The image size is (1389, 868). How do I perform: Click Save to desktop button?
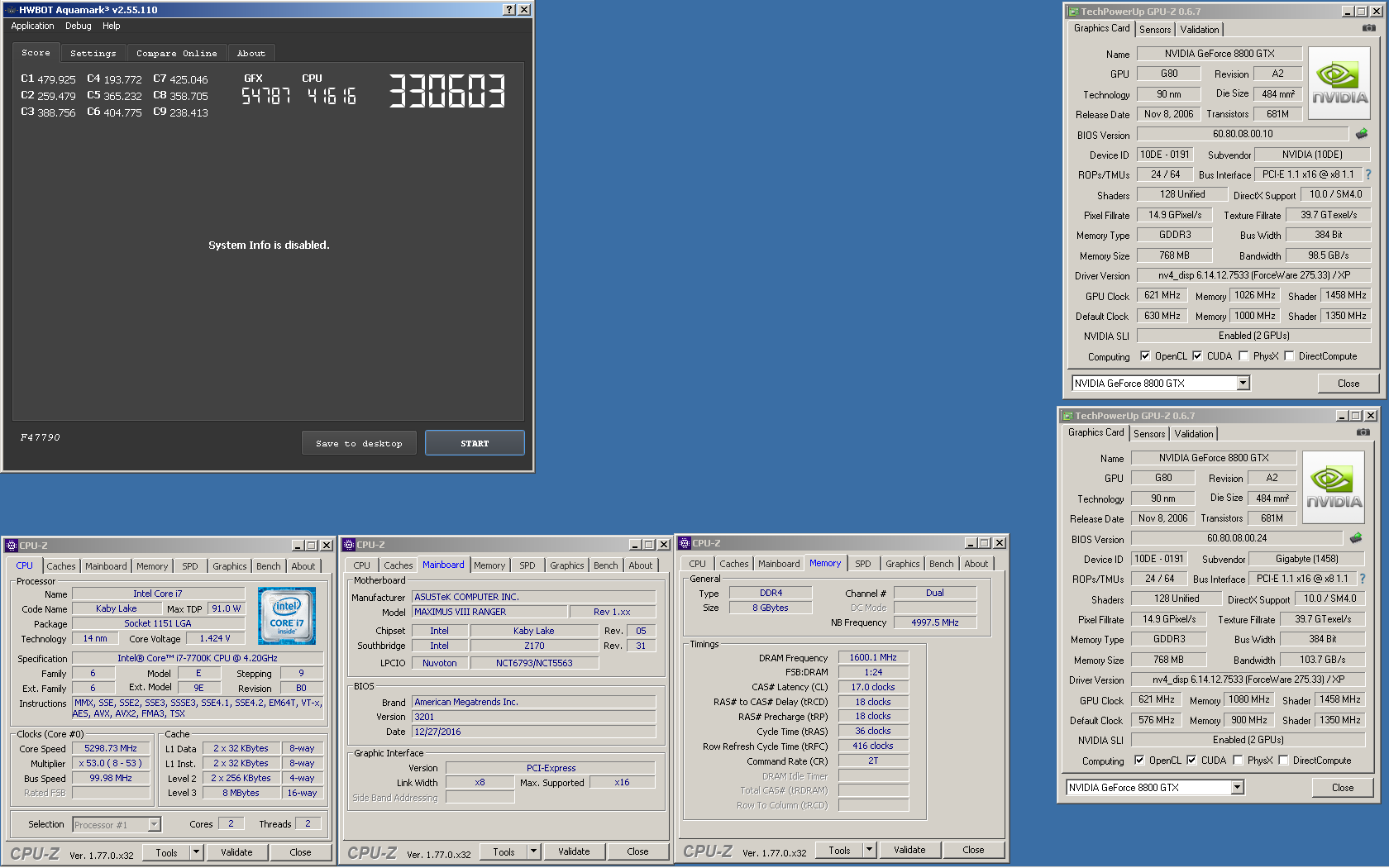tap(359, 443)
